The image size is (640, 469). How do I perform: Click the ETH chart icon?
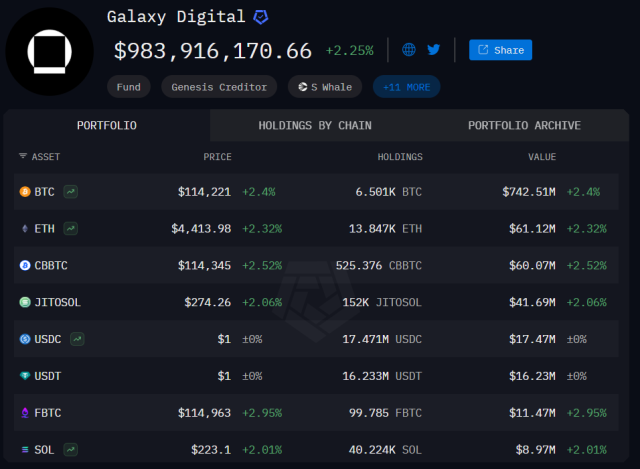71,228
